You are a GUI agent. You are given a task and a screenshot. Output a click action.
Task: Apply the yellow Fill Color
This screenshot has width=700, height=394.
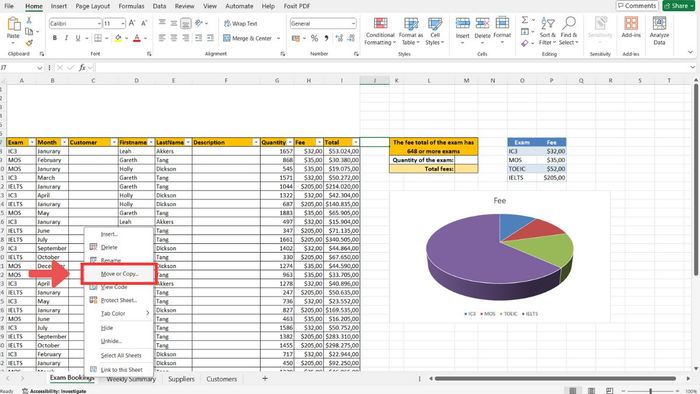tap(118, 38)
